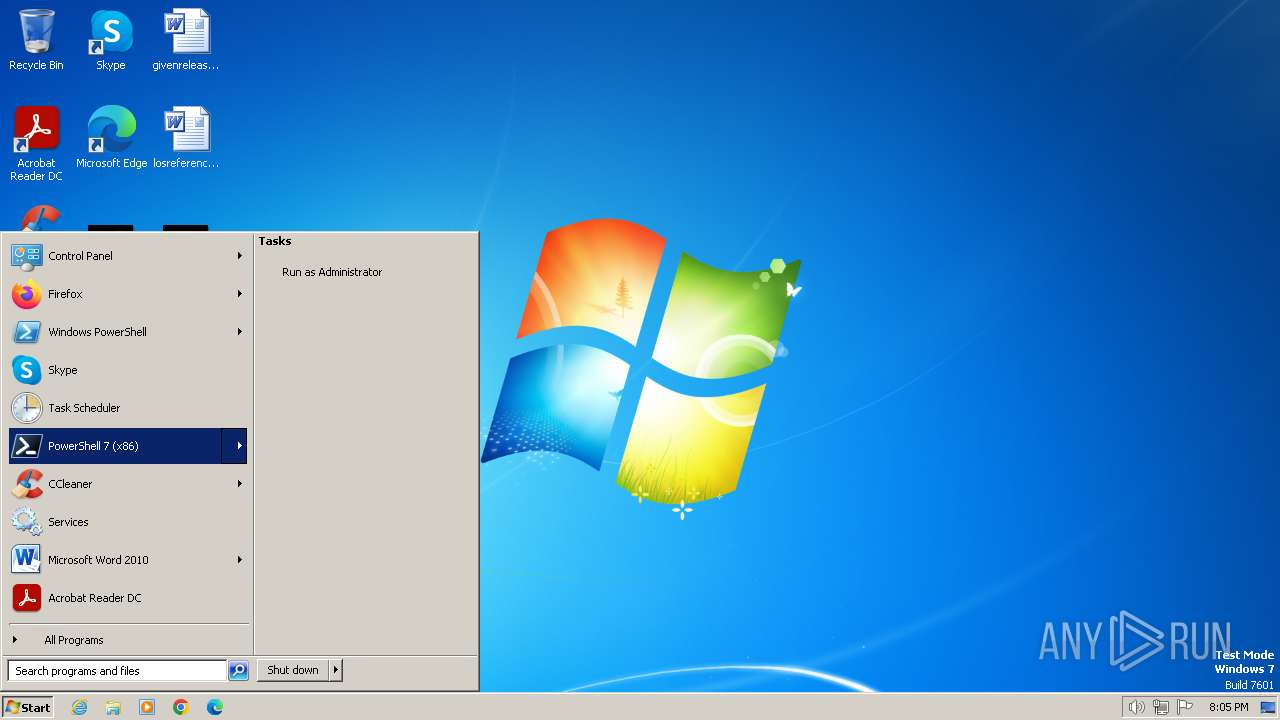Choose Run as Administrator task

click(x=332, y=272)
